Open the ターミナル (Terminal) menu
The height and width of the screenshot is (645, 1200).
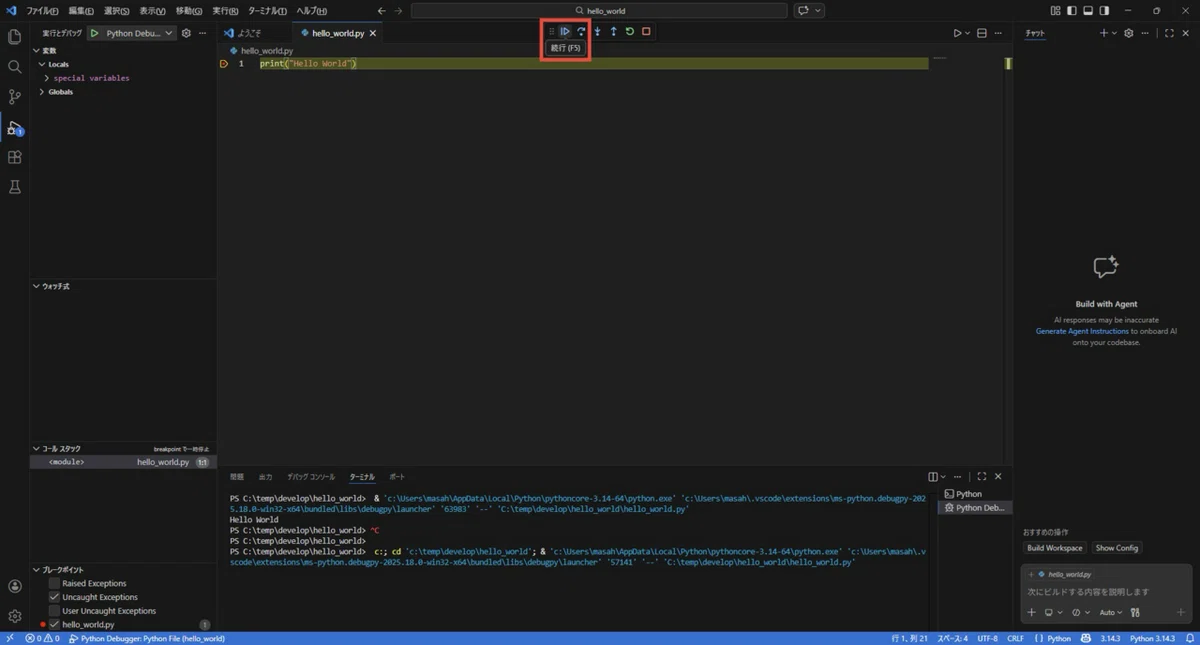(x=267, y=10)
